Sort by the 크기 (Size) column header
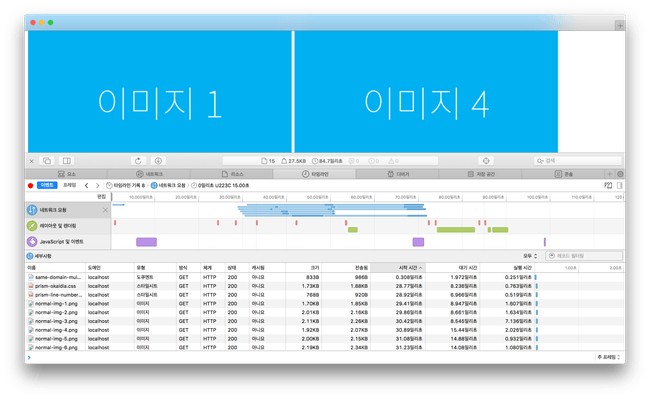Image resolution: width=650 pixels, height=399 pixels. click(303, 268)
